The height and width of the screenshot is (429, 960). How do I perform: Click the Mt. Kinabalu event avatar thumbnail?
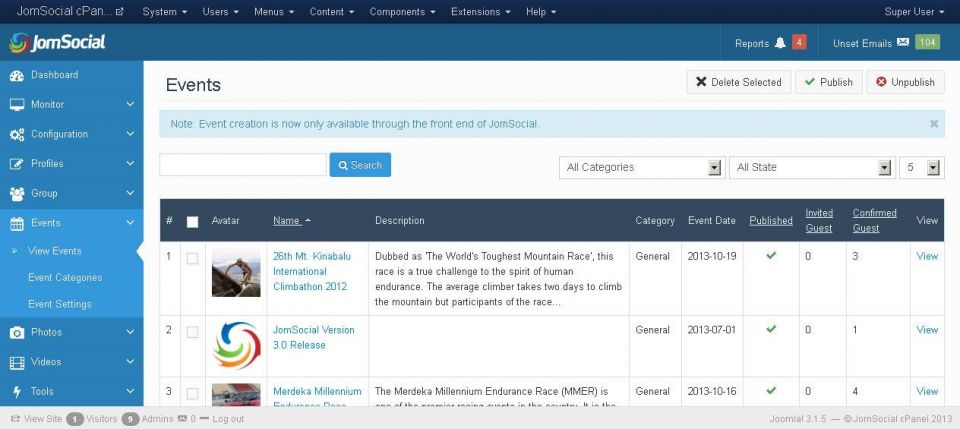[x=236, y=272]
